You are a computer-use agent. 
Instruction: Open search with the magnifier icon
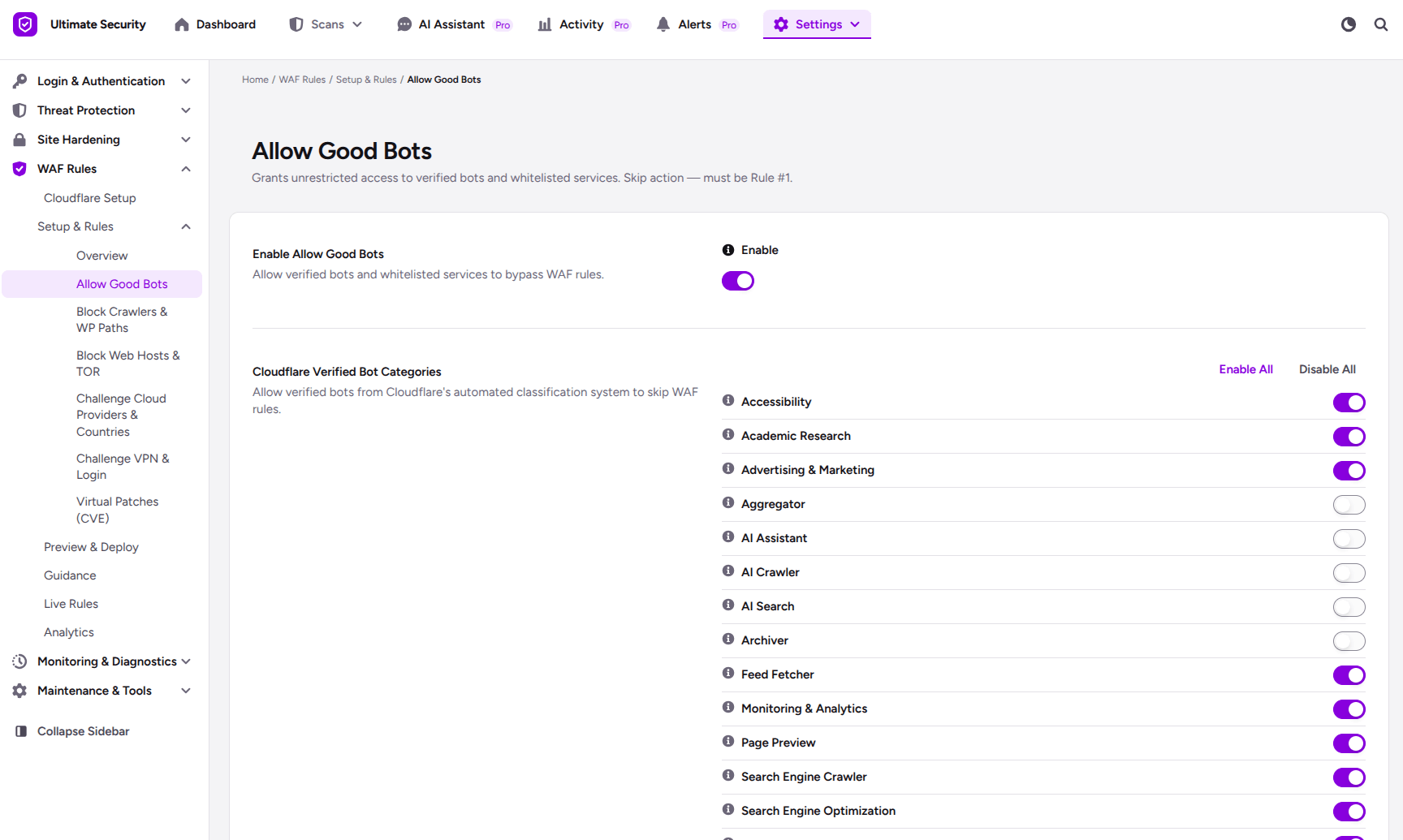click(1381, 24)
